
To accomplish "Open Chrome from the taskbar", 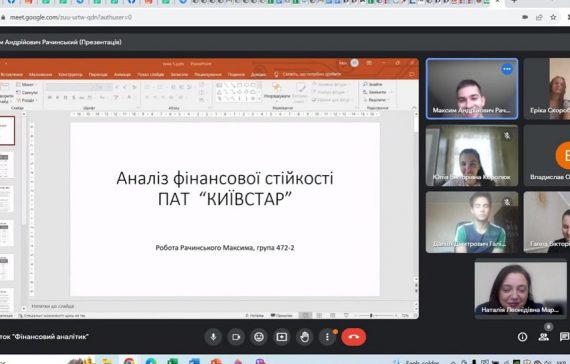I will click(129, 361).
